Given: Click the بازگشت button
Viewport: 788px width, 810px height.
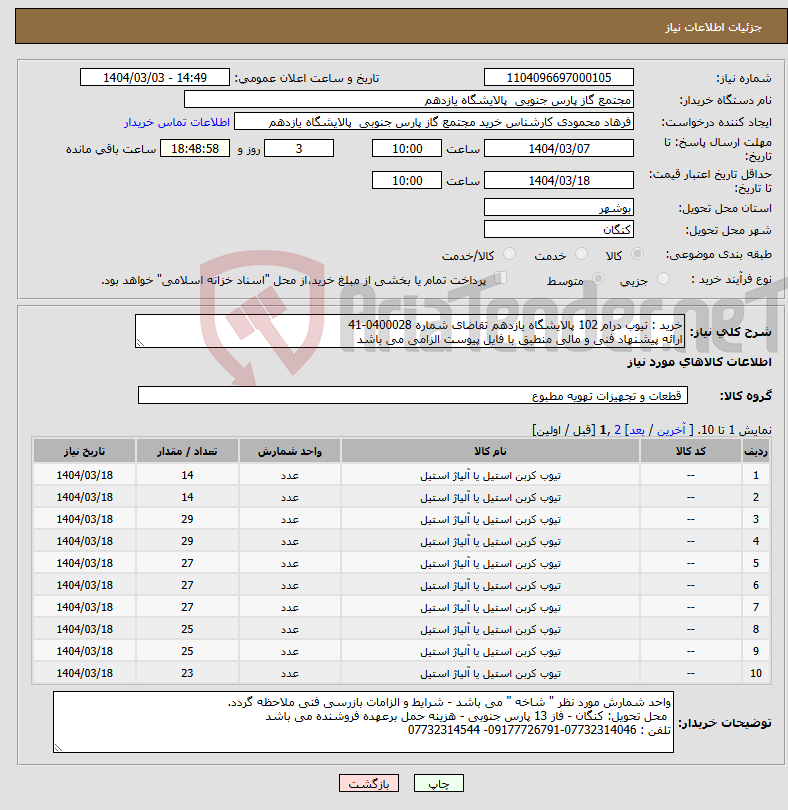Looking at the screenshot, I should tap(369, 783).
